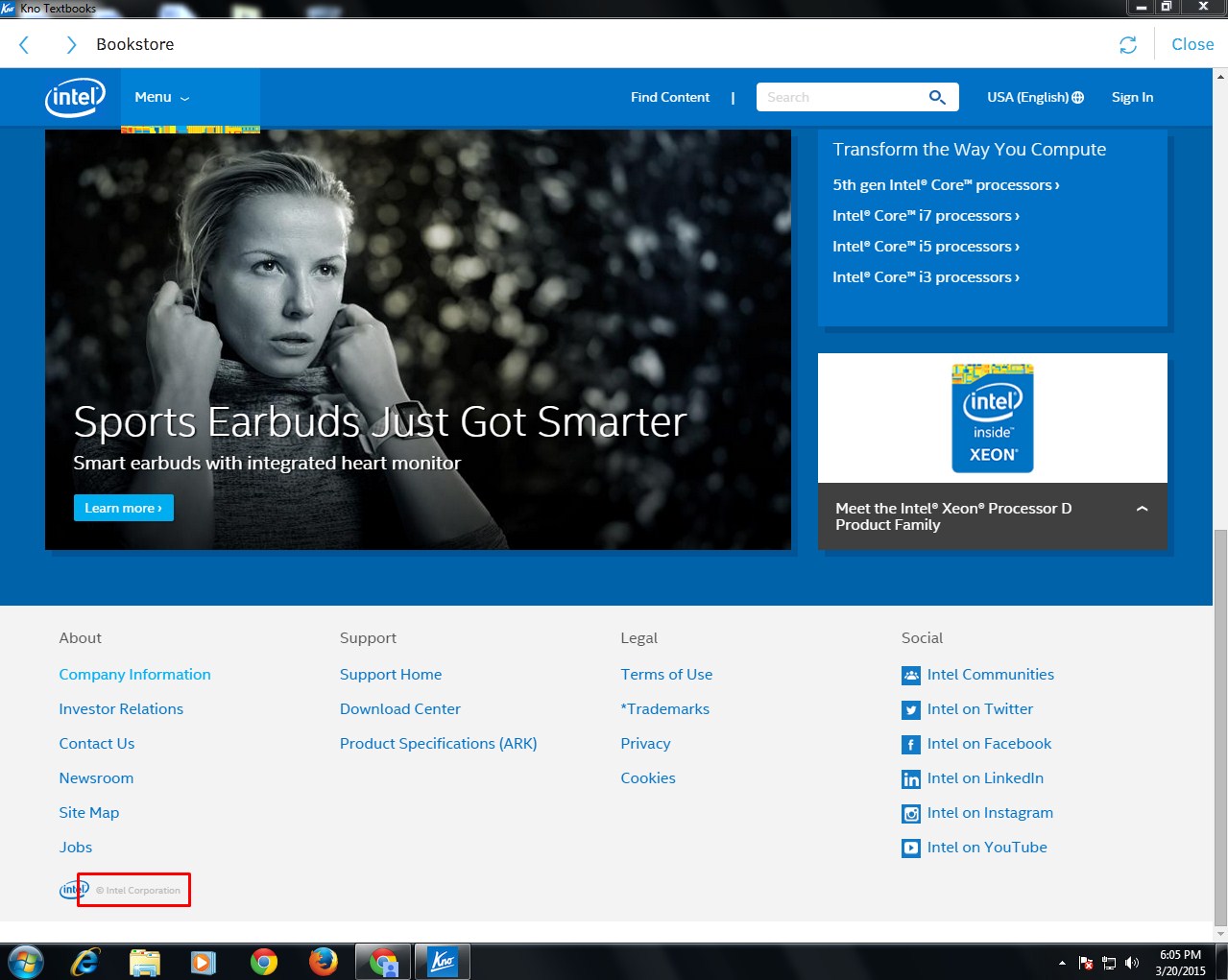Close the Bookstore view

click(x=1192, y=44)
